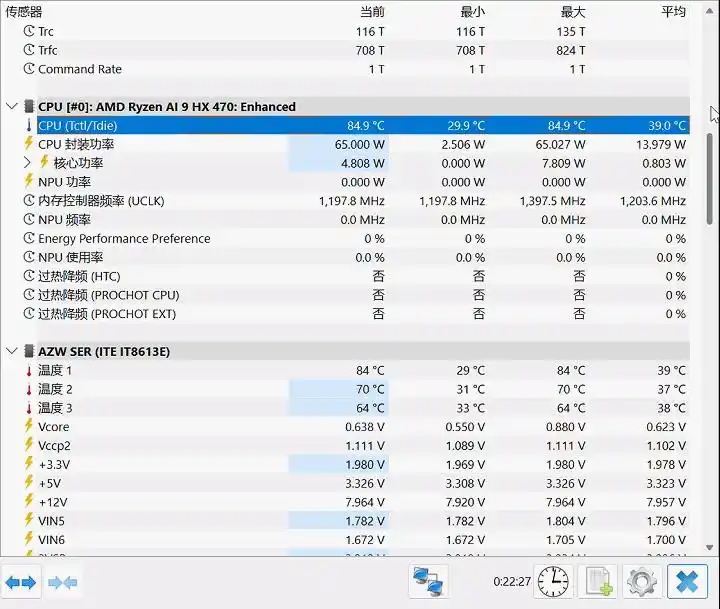
Task: Click the 最大 column header
Action: coord(573,11)
